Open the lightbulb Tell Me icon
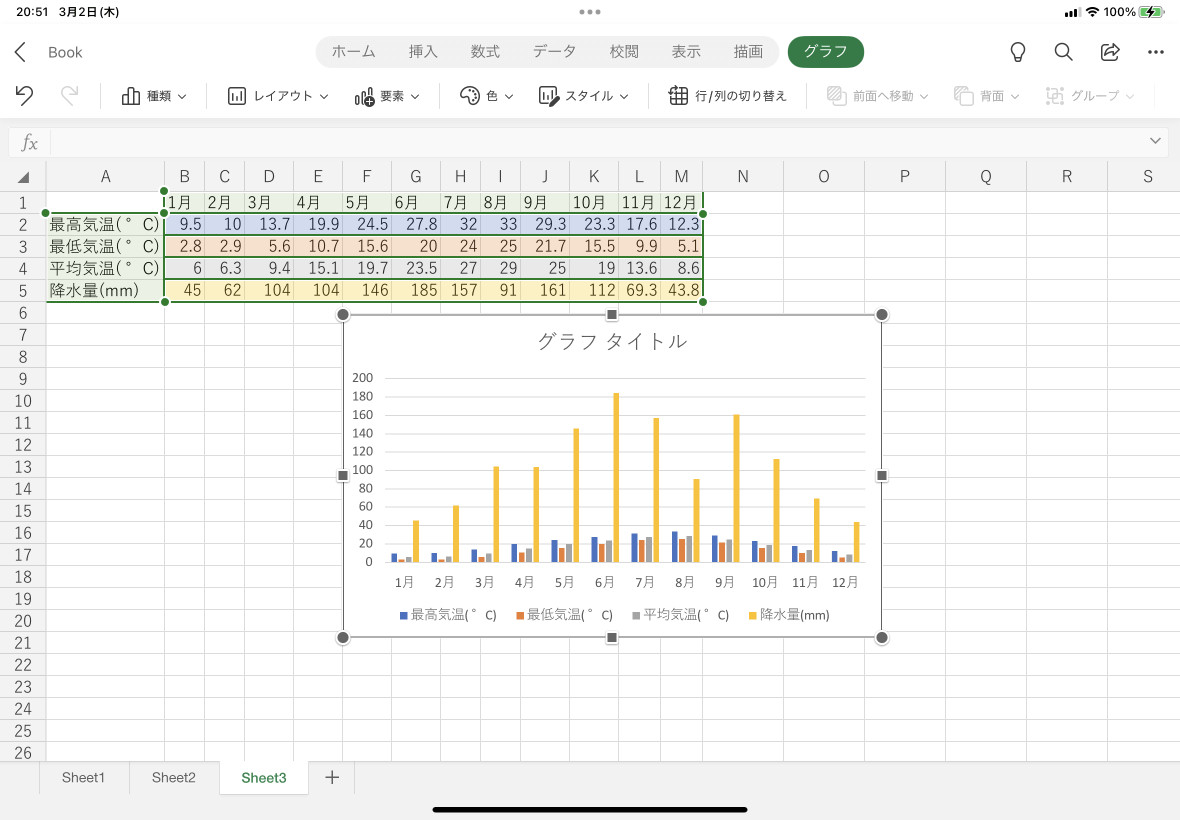The image size is (1180, 820). [x=1018, y=52]
